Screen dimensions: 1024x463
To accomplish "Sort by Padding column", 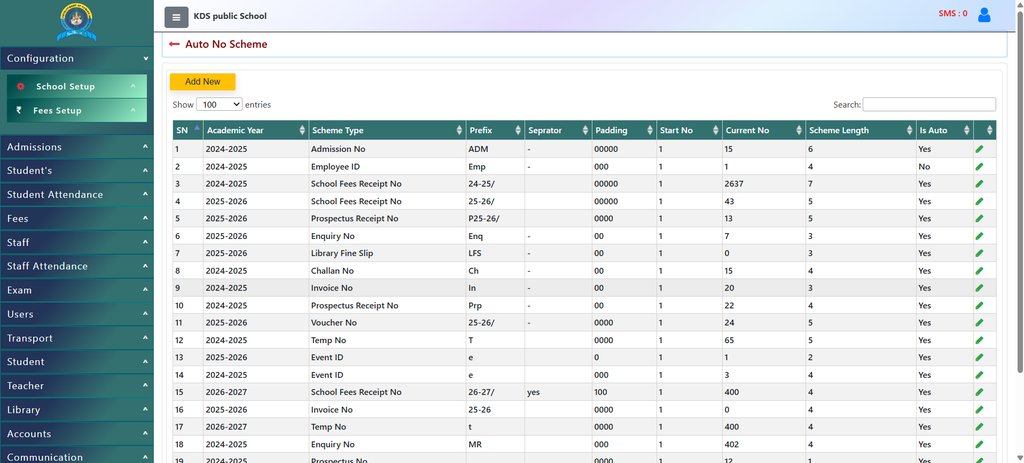I will tap(624, 131).
